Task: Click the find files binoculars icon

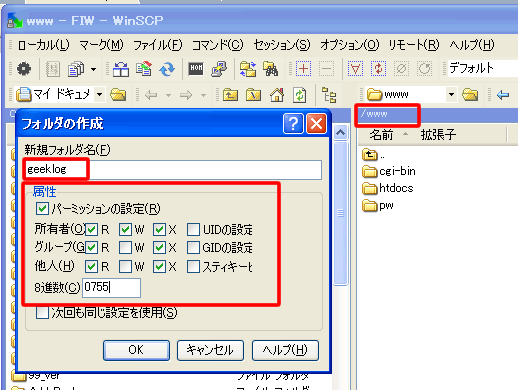Action: [270, 69]
